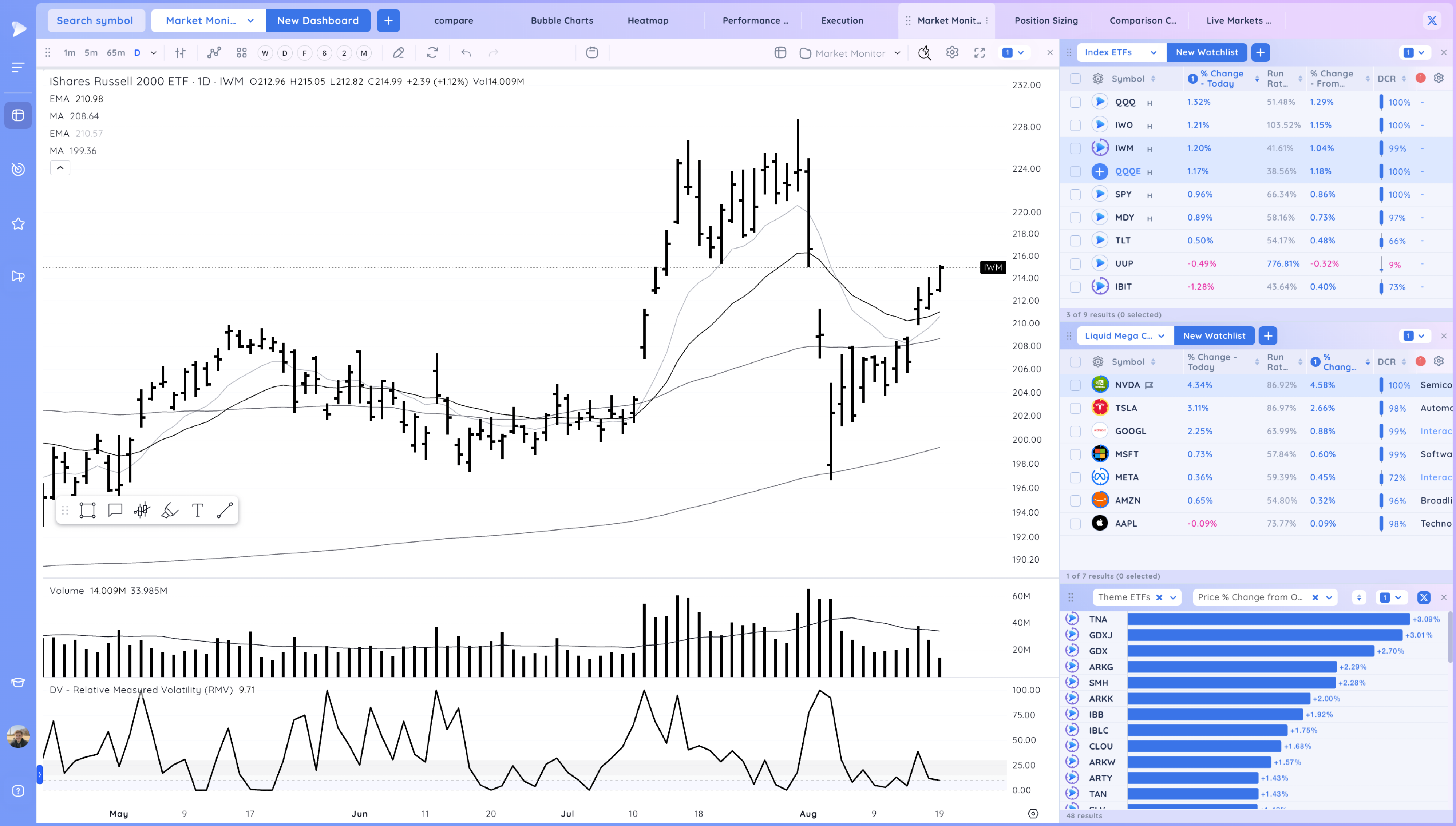The height and width of the screenshot is (826, 1456).
Task: Click New Watchlist beside Liquid Mega Cap
Action: (x=1214, y=336)
